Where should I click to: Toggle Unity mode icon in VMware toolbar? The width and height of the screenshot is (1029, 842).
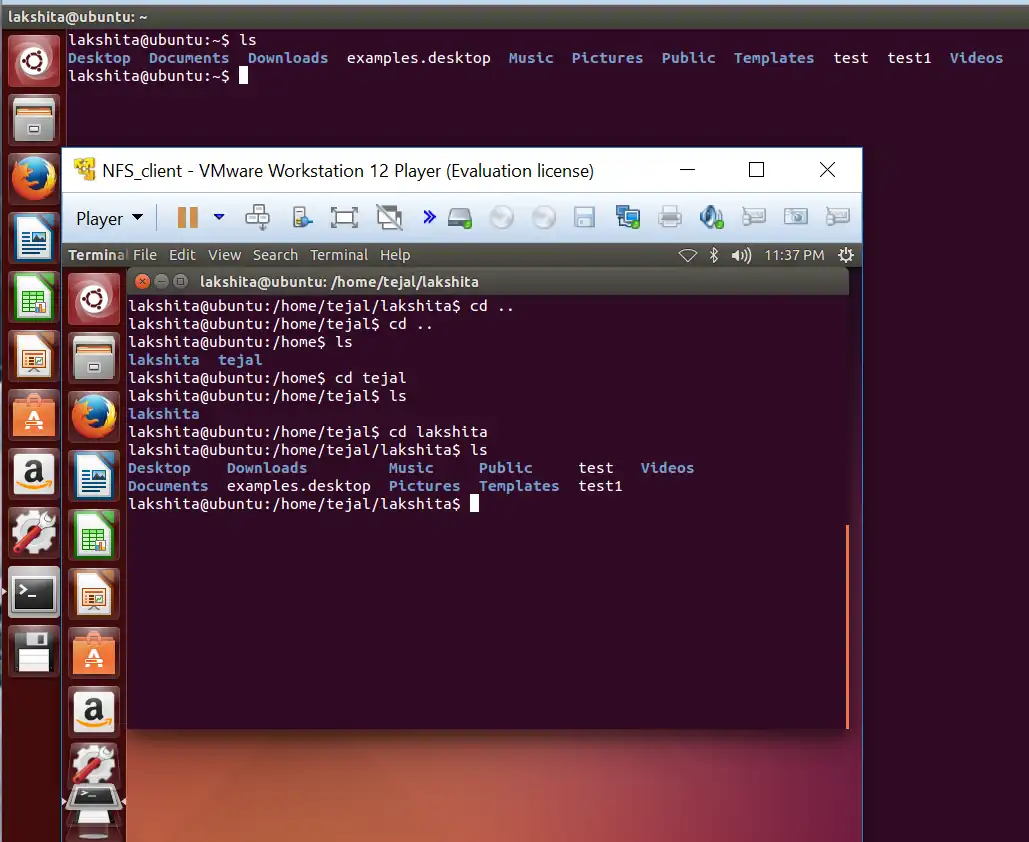coord(388,217)
